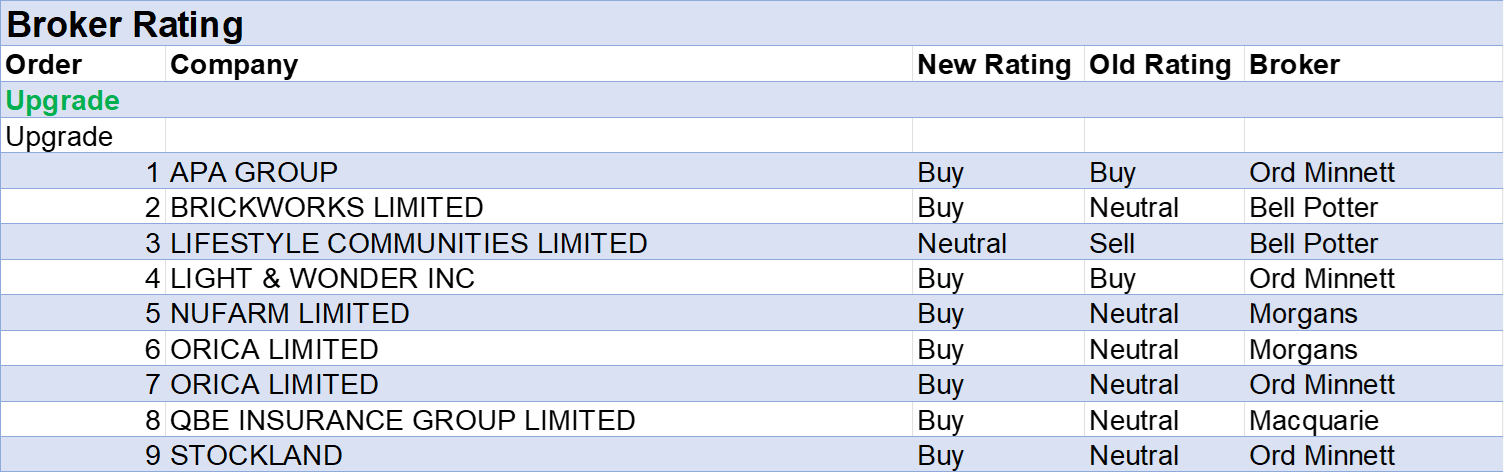
Task: Select the STOCKLAND company cell
Action: (x=256, y=455)
